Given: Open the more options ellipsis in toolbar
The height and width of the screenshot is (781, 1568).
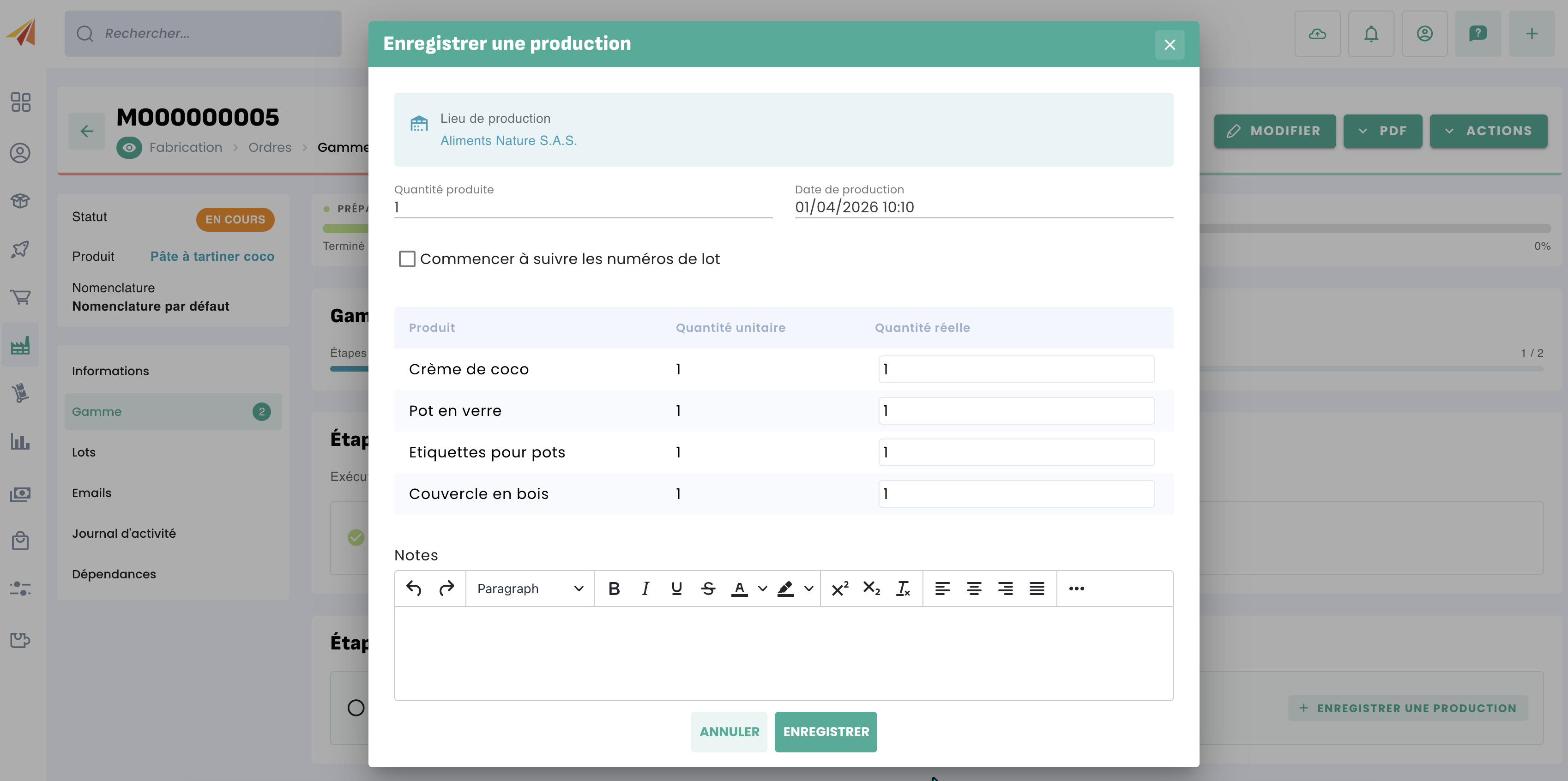Looking at the screenshot, I should [1076, 589].
